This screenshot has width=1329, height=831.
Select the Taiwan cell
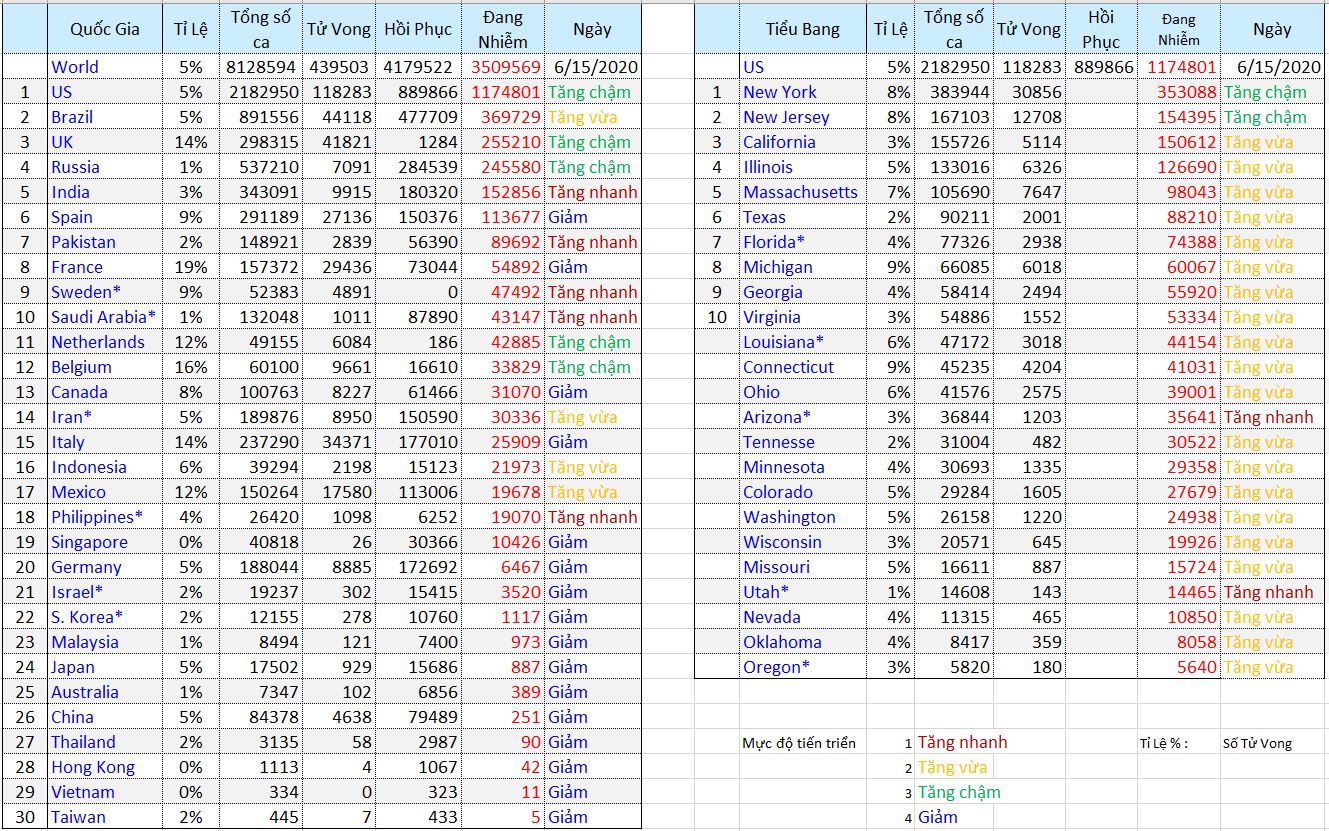(x=105, y=817)
